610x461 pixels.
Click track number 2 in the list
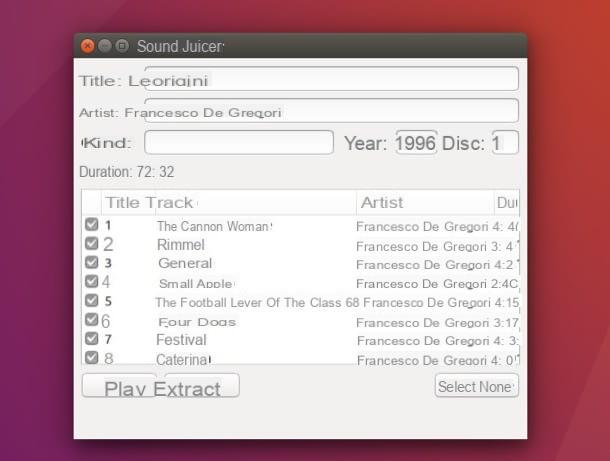click(108, 244)
